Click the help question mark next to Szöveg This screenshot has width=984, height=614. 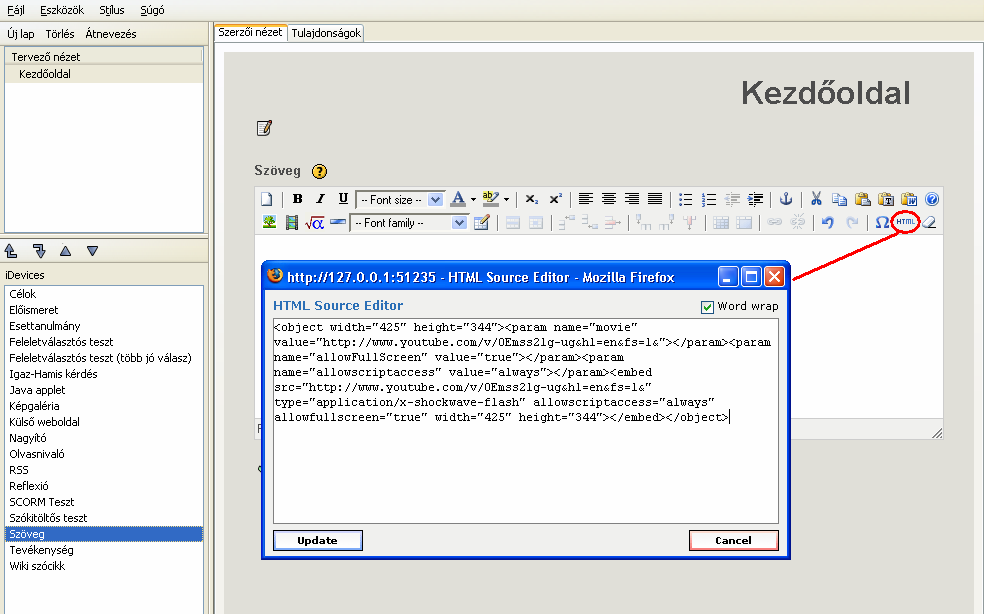tap(319, 171)
